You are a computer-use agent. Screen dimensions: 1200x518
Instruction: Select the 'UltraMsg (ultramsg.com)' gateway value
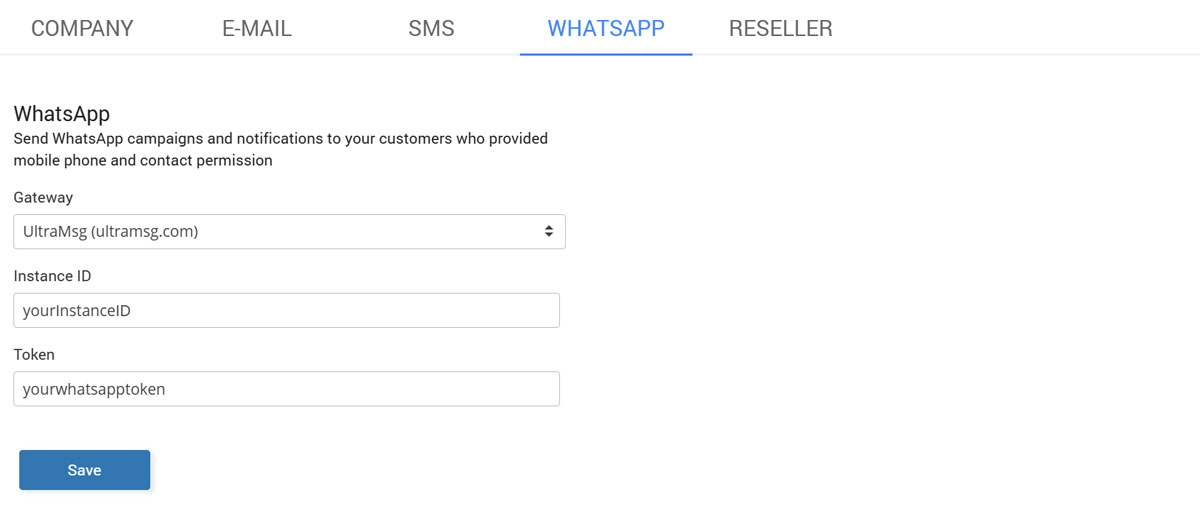tap(110, 231)
